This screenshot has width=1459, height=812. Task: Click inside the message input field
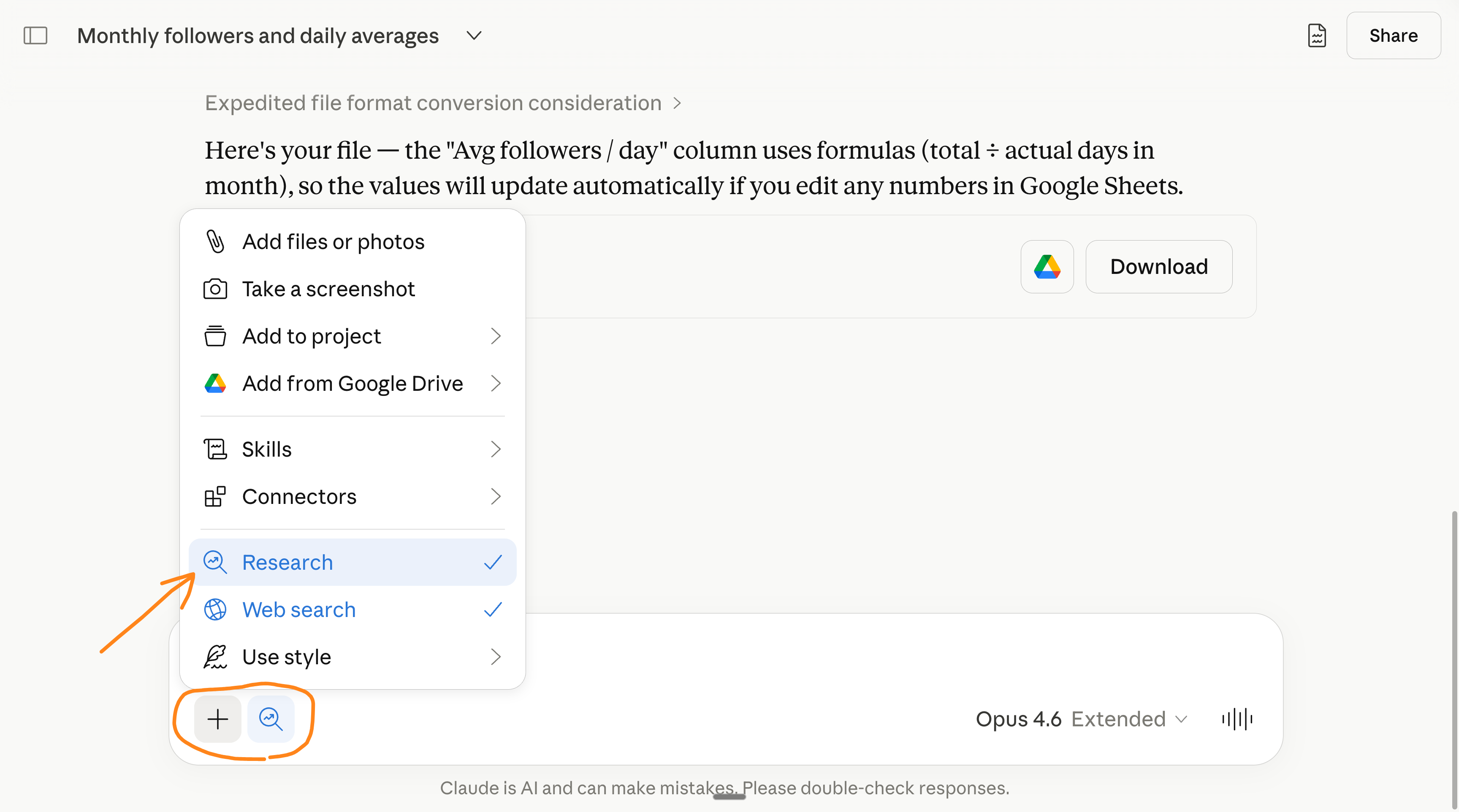tap(849, 657)
